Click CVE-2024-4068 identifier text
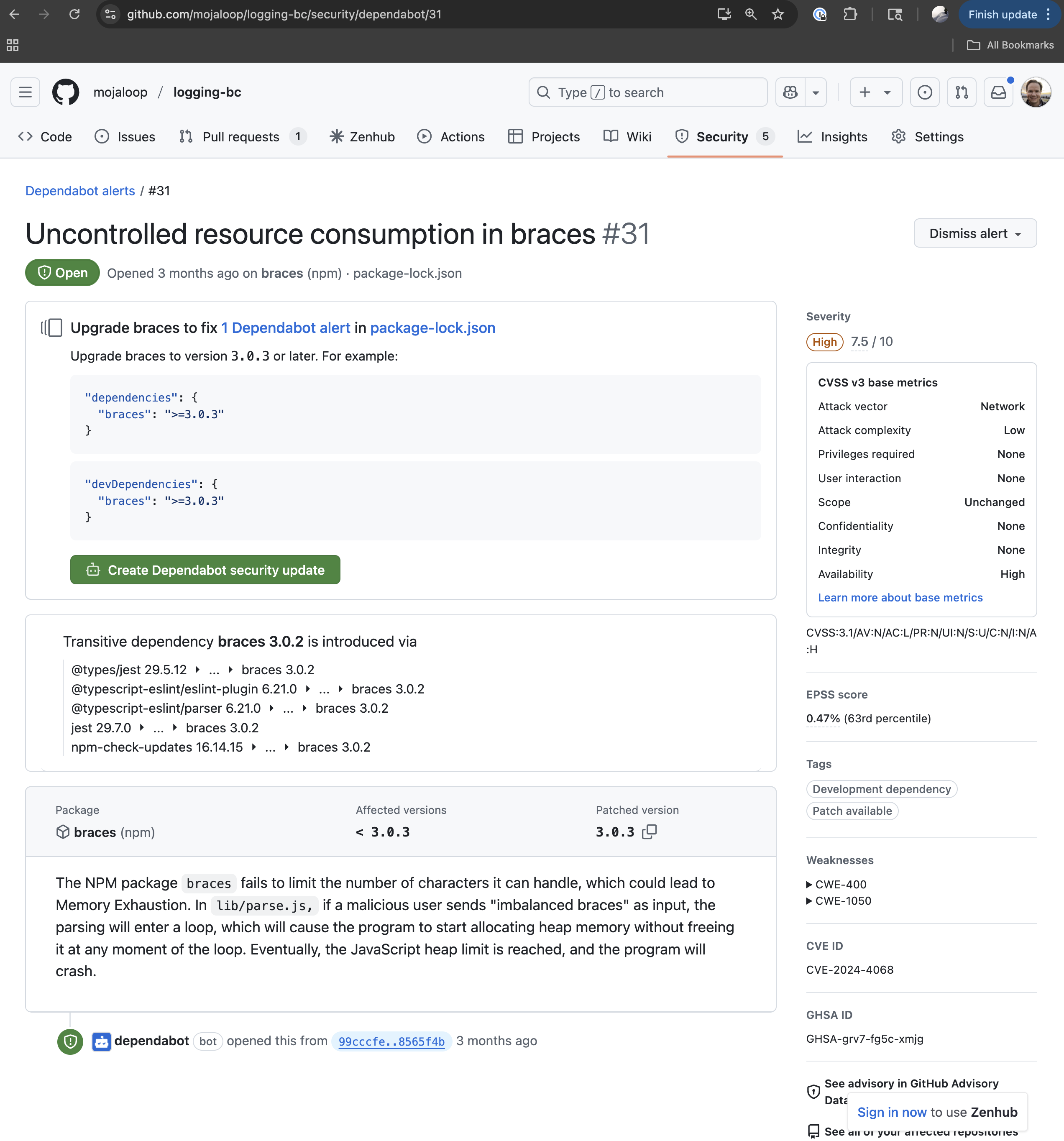The width and height of the screenshot is (1064, 1141). click(x=850, y=970)
